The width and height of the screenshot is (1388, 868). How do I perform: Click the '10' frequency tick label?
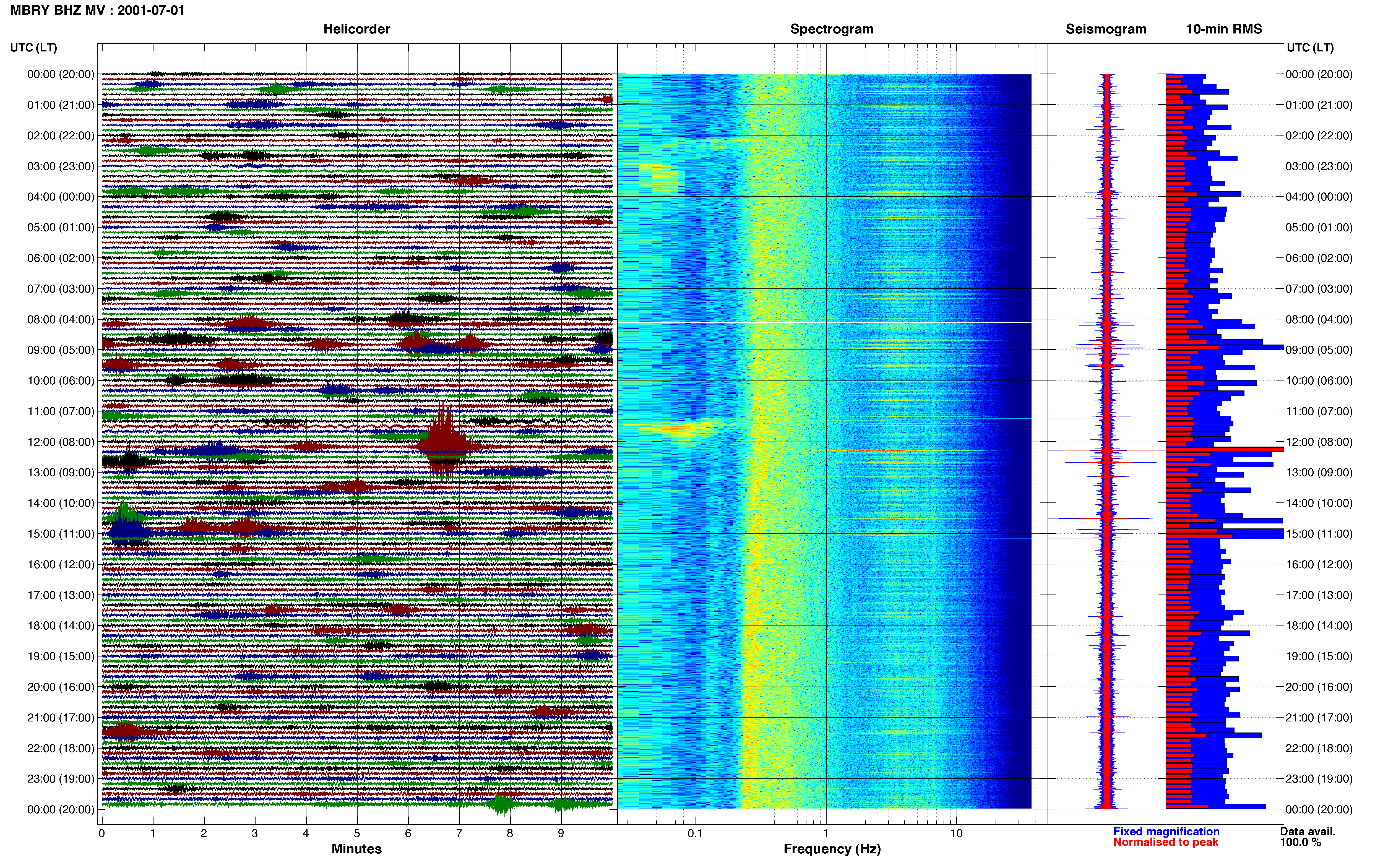[956, 833]
